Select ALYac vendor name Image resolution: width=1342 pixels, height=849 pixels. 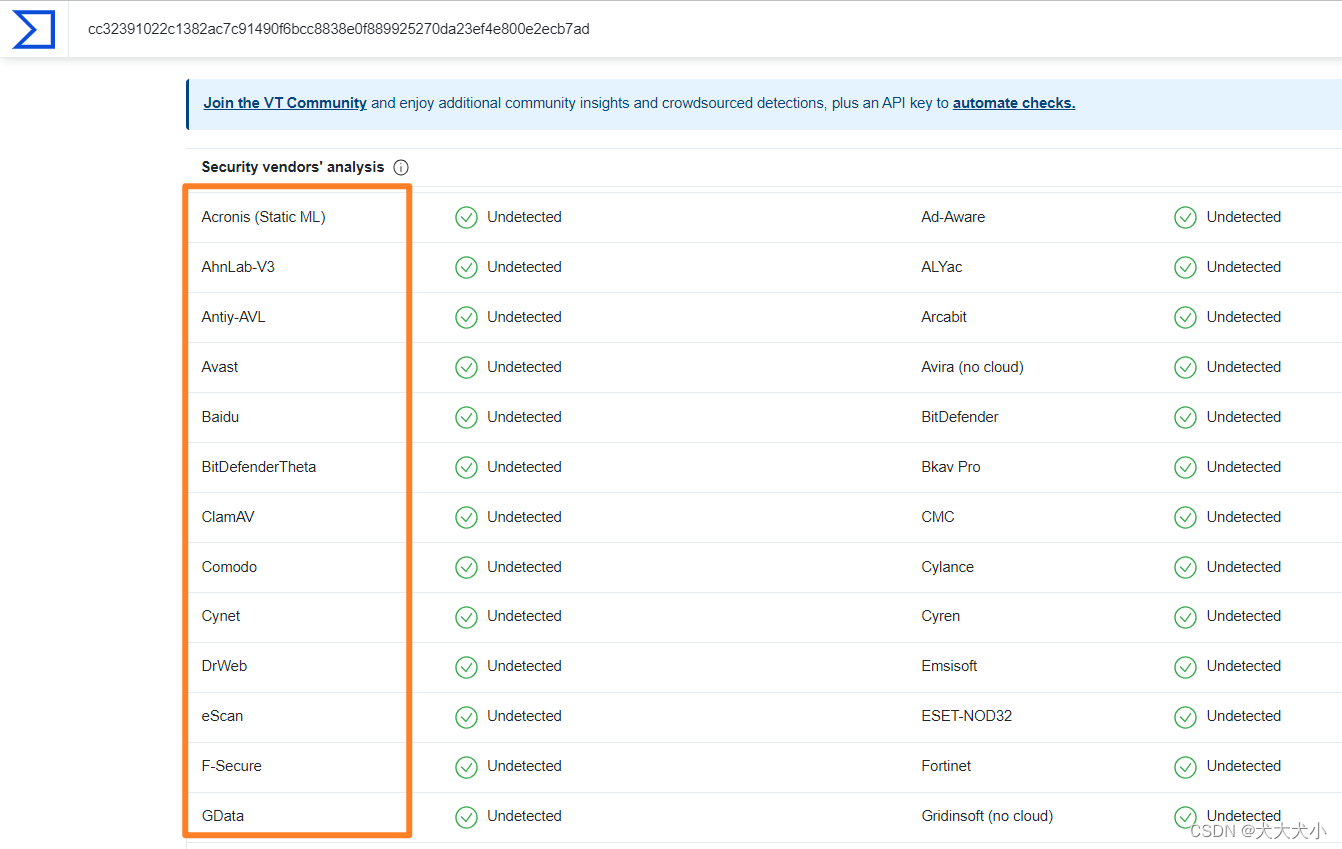coord(942,267)
